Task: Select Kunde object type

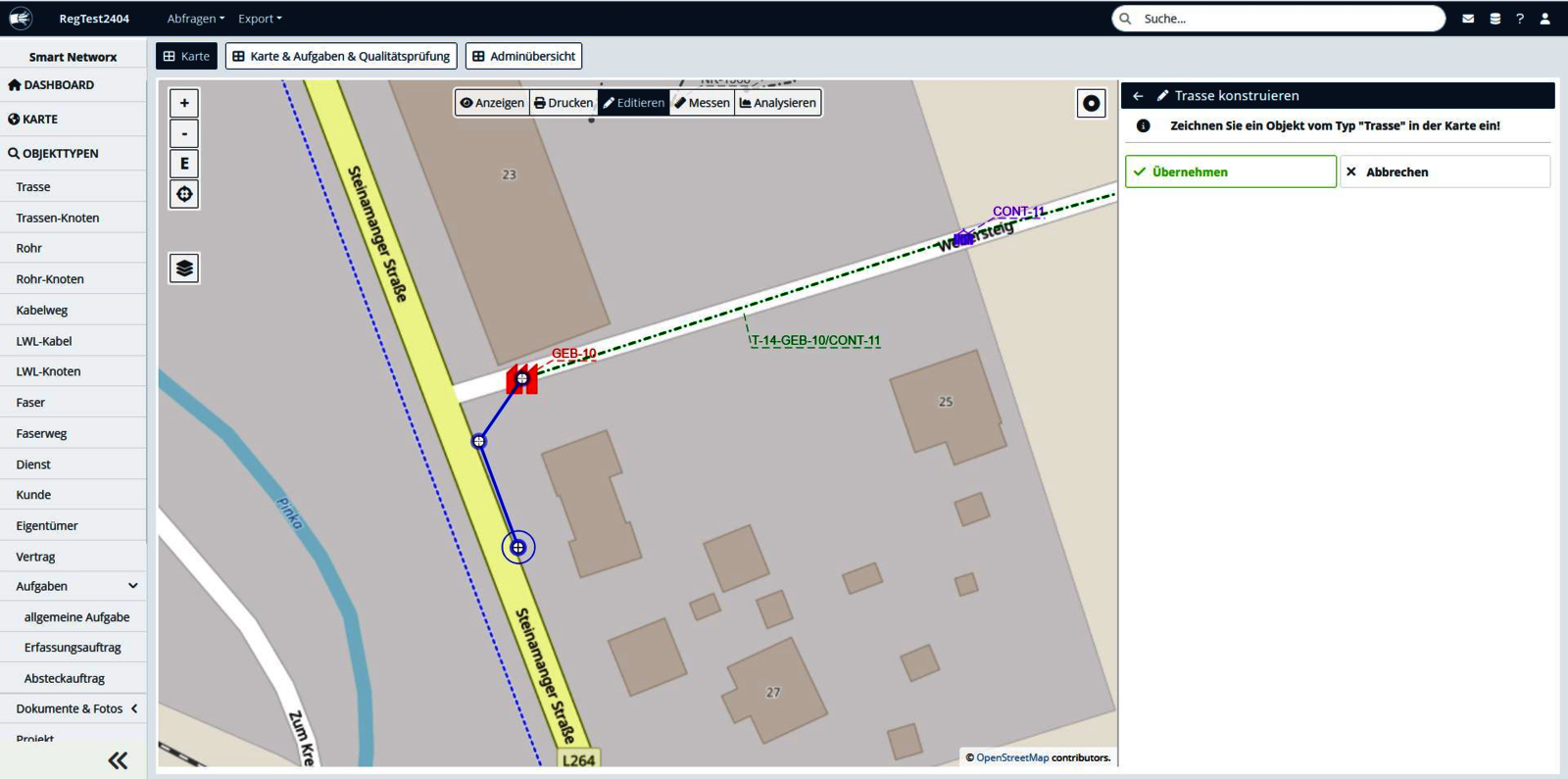Action: (x=73, y=495)
